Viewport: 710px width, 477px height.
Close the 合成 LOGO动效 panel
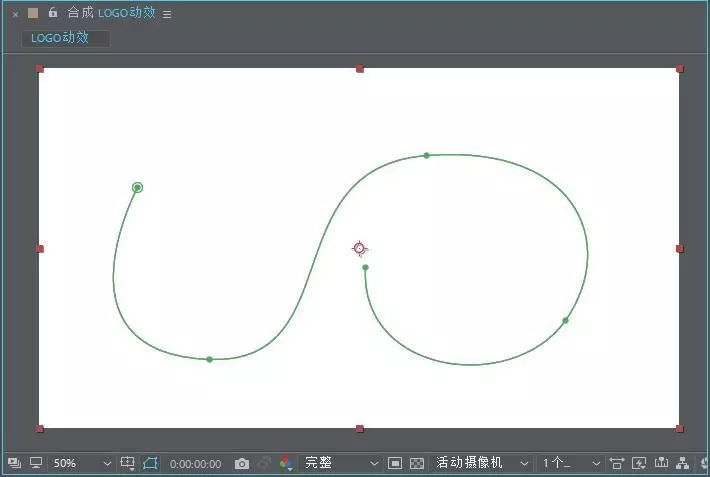click(15, 14)
